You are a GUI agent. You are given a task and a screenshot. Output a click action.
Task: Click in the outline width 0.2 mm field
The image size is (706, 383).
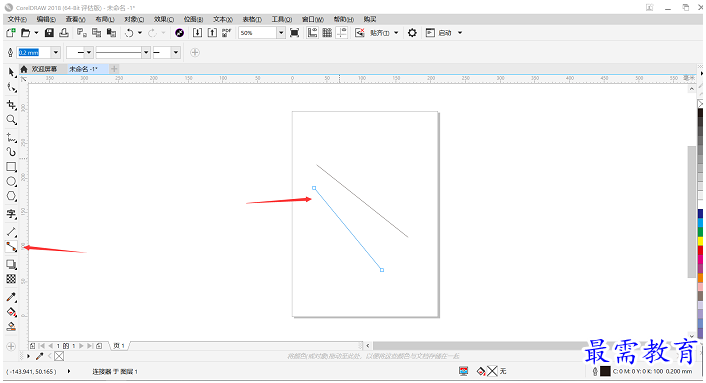(x=34, y=53)
